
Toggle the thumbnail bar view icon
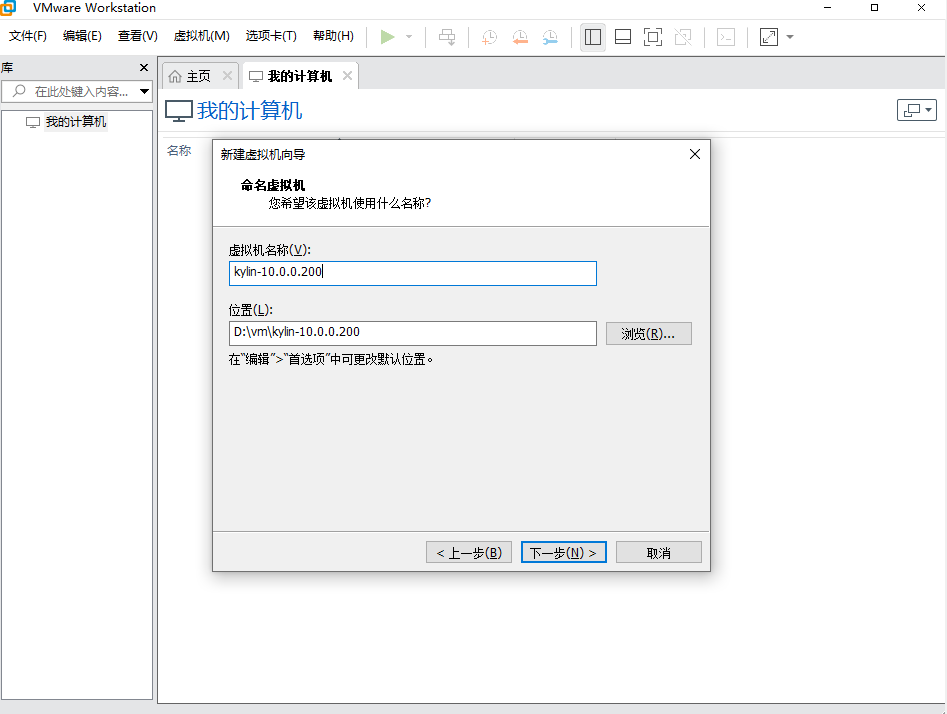click(x=623, y=37)
